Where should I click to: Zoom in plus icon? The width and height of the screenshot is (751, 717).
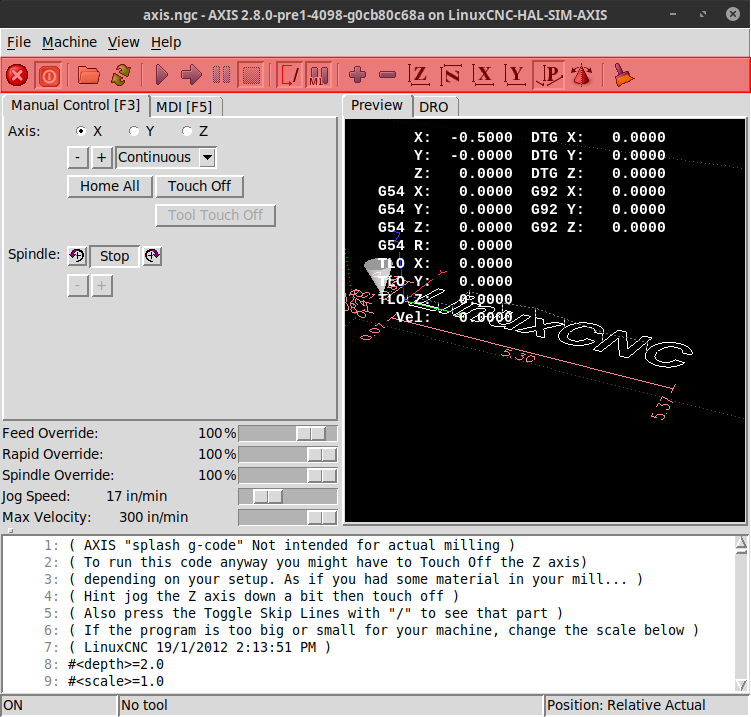pyautogui.click(x=357, y=75)
